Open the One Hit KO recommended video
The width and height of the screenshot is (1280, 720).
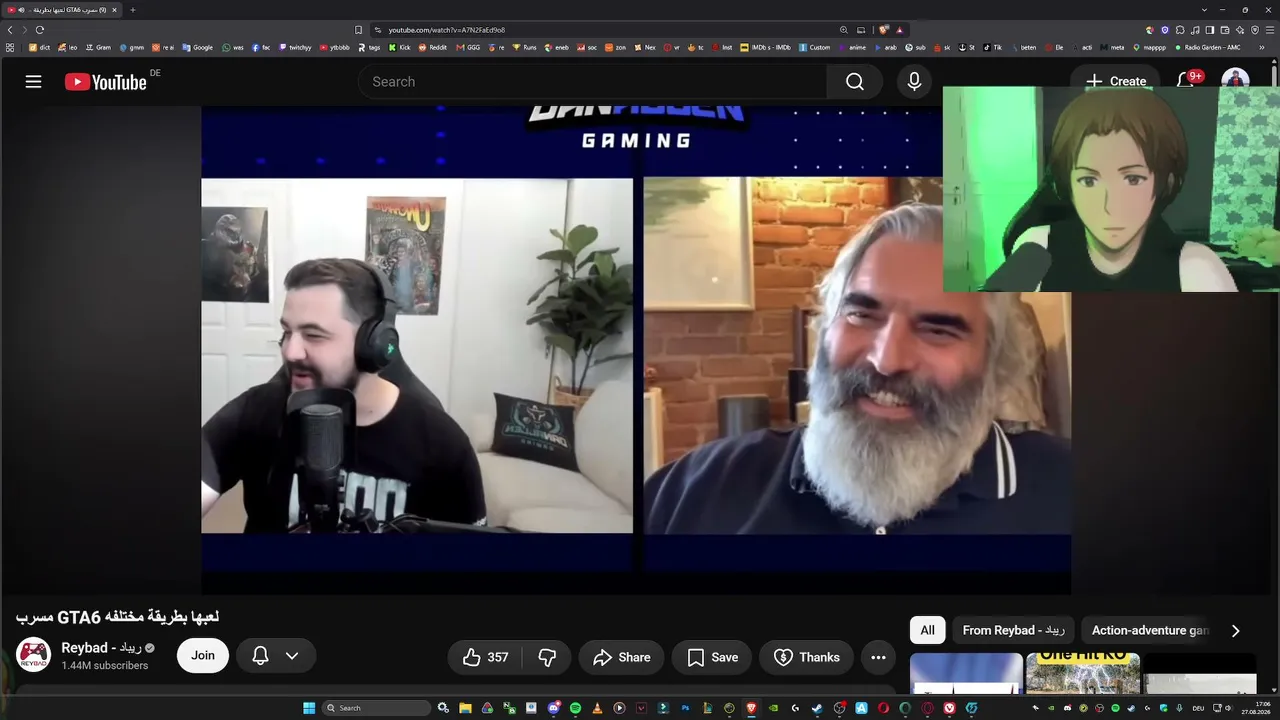click(1083, 673)
